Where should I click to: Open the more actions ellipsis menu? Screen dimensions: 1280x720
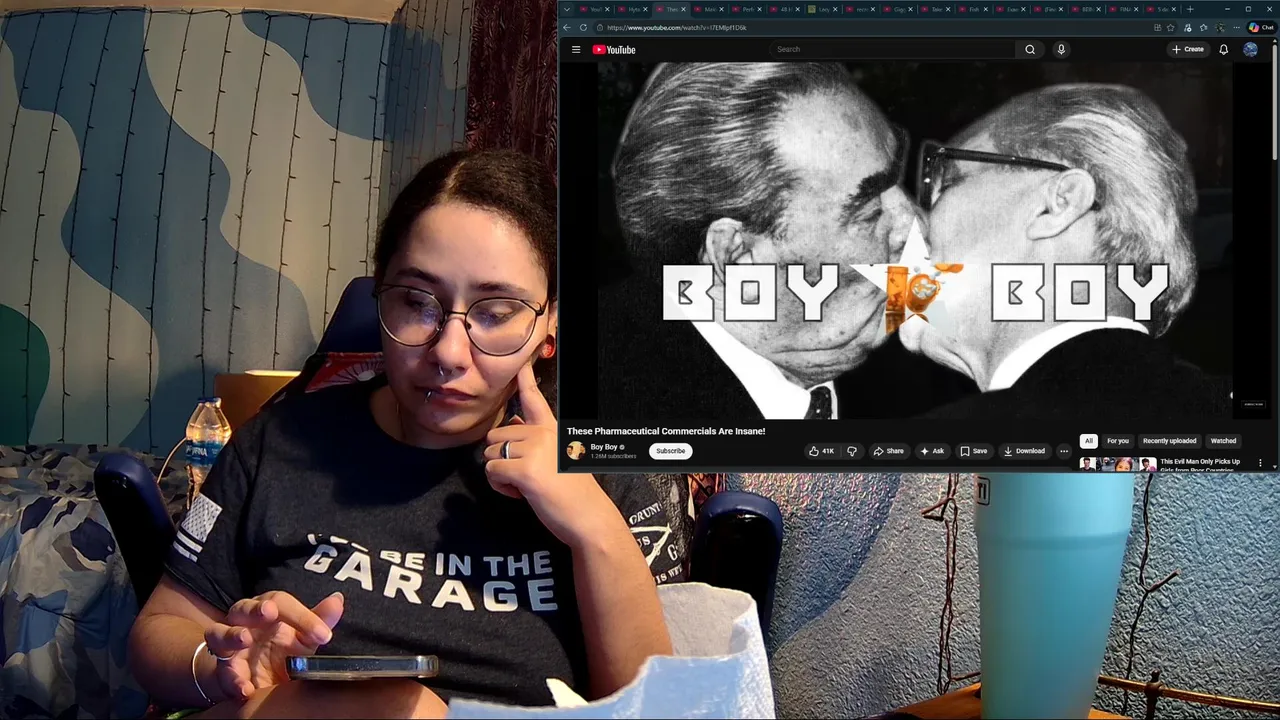(1064, 451)
